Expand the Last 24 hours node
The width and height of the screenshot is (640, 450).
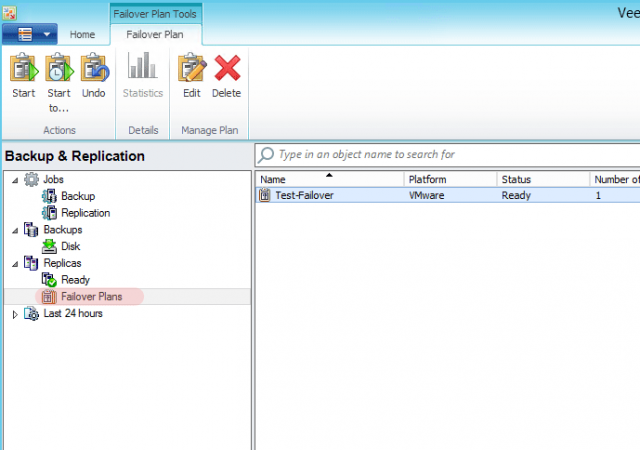(x=13, y=314)
